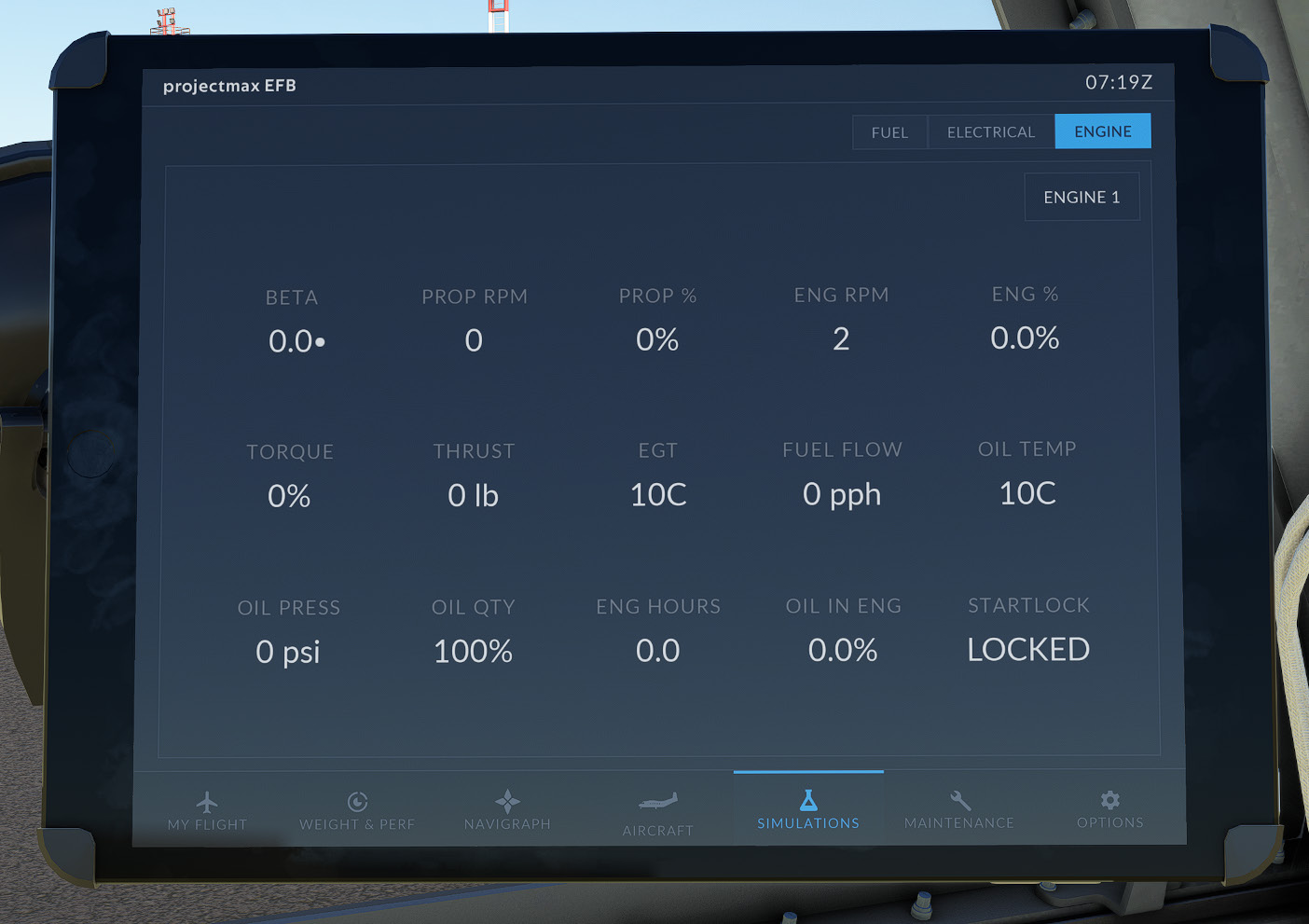Switch to the ELECTRICAL tab
The height and width of the screenshot is (924, 1309).
pos(991,132)
